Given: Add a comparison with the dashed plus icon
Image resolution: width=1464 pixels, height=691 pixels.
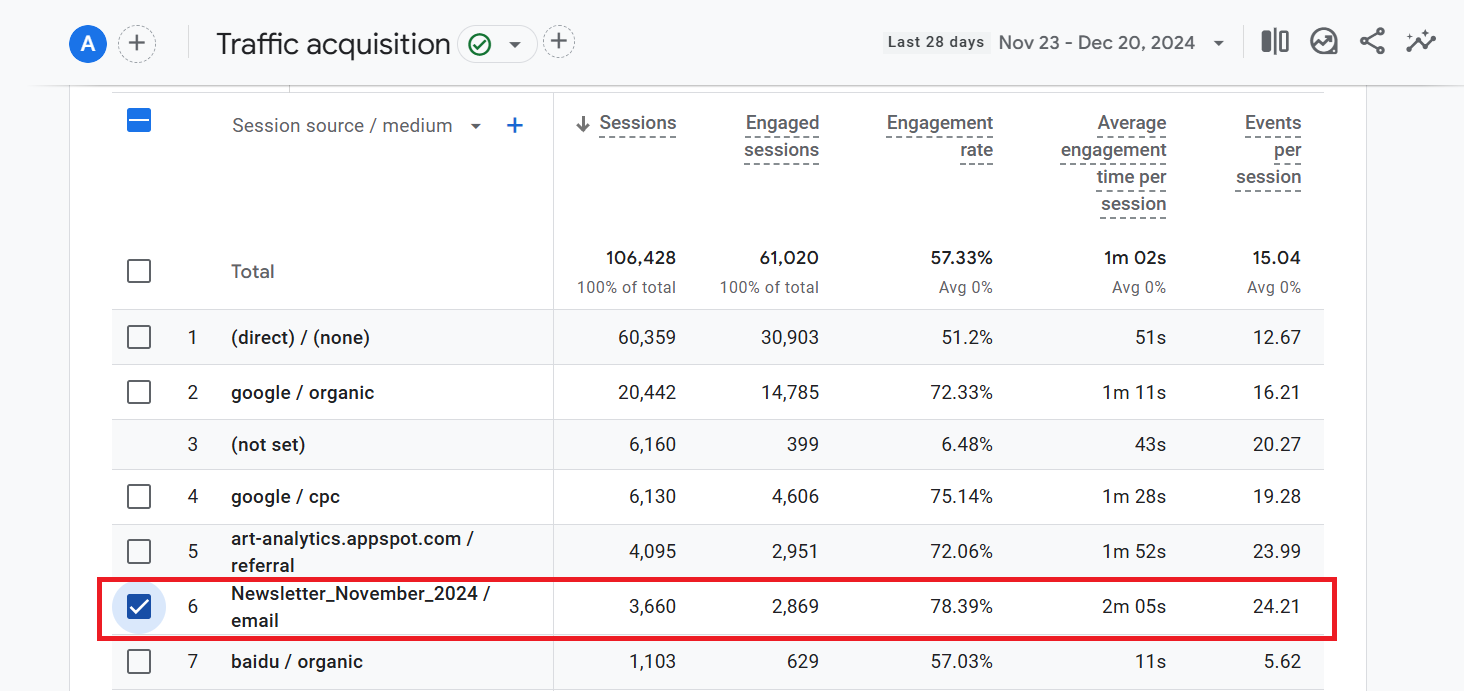Looking at the screenshot, I should click(137, 43).
